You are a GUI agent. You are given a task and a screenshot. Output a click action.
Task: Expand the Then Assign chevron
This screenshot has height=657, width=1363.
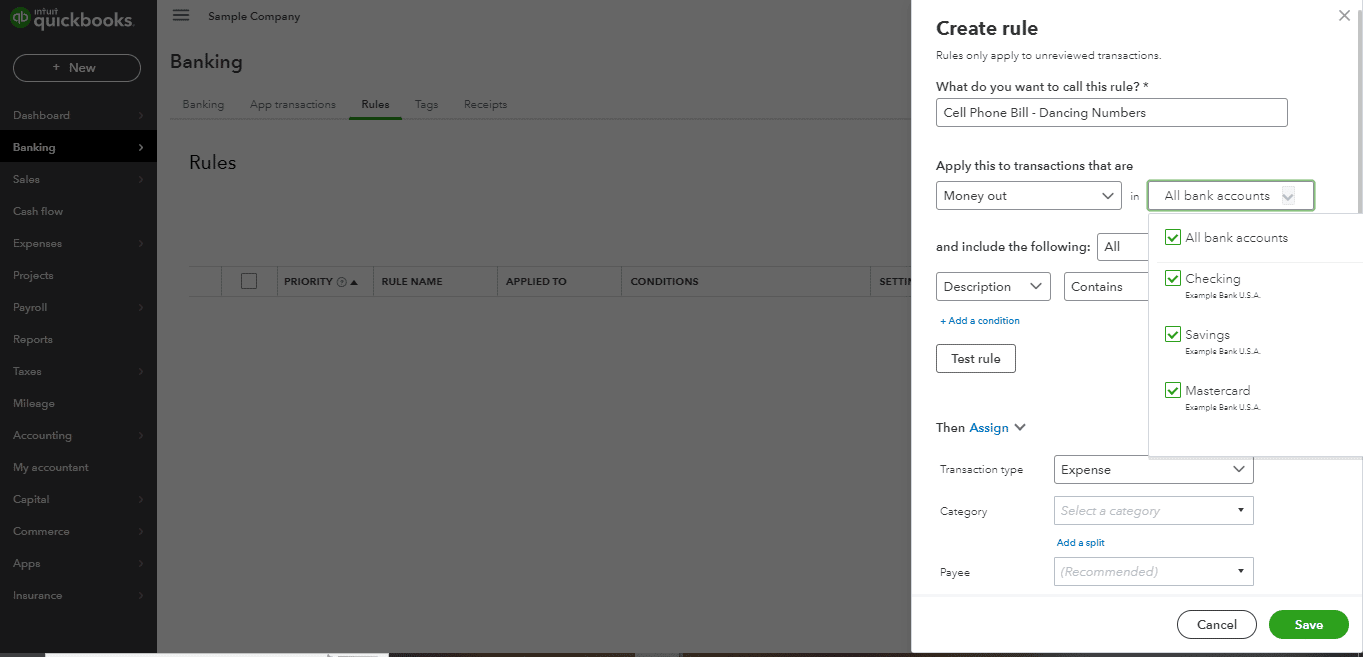coord(1020,427)
